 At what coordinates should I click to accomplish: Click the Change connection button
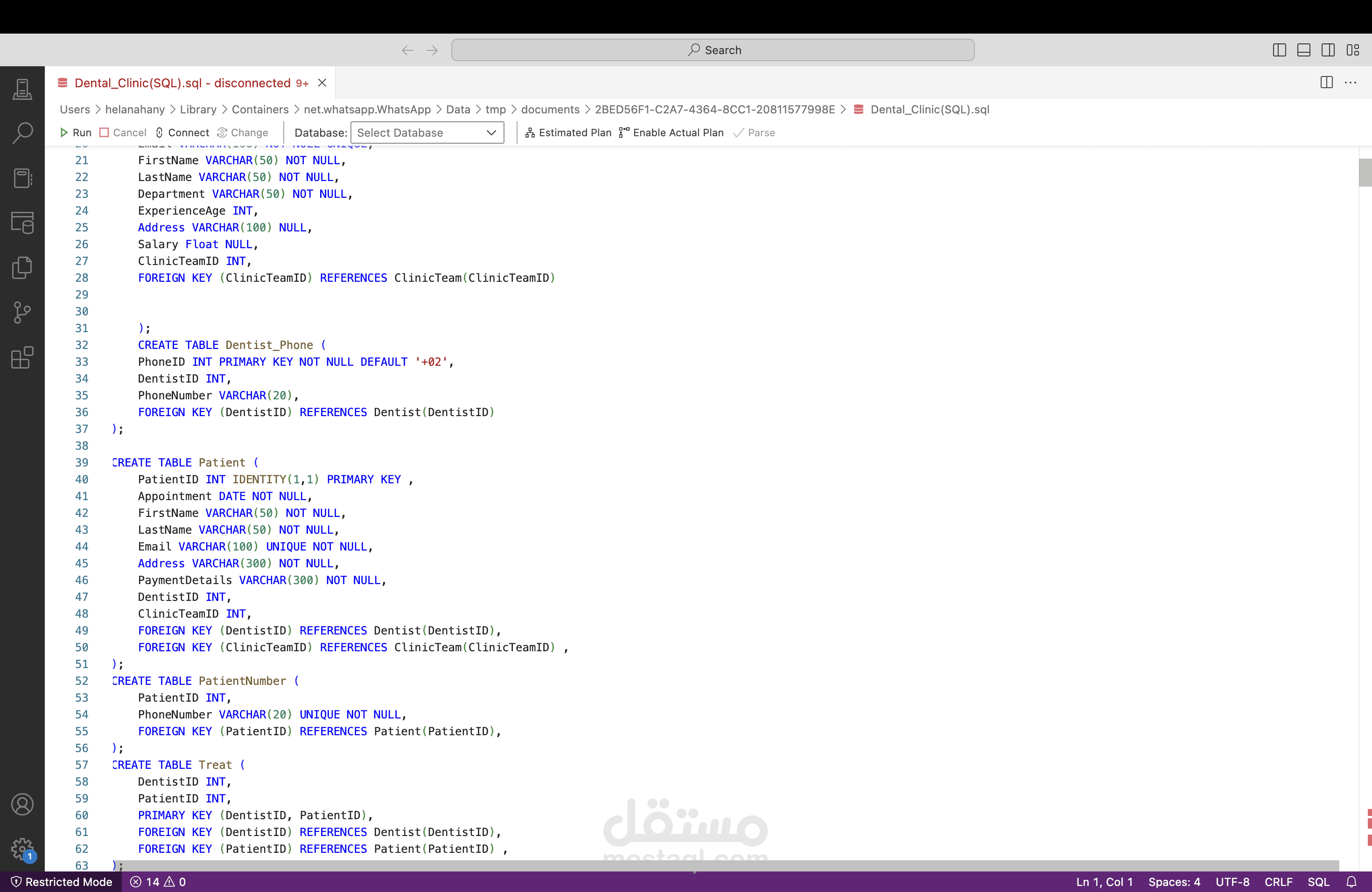(x=243, y=132)
